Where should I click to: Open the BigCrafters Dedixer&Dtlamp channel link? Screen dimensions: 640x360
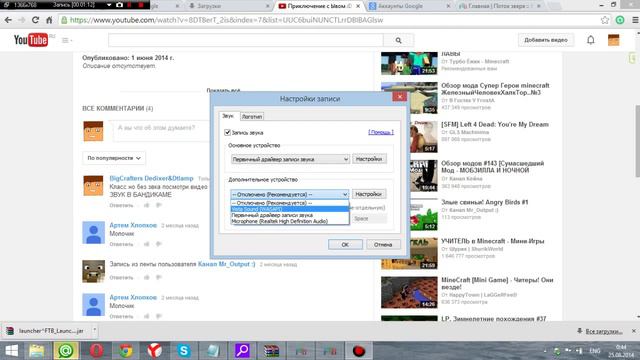tap(151, 178)
